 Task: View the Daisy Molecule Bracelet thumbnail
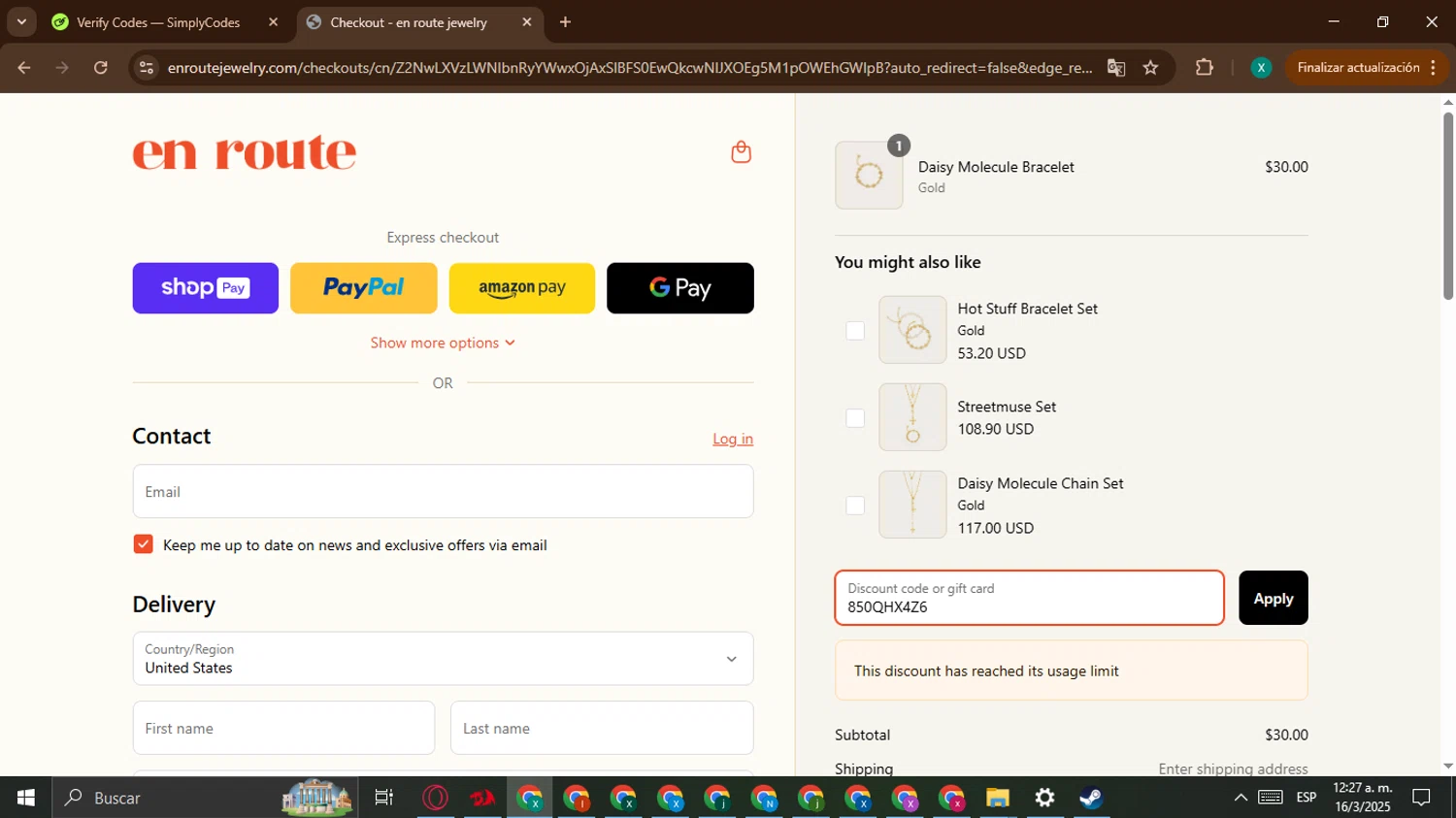click(869, 176)
